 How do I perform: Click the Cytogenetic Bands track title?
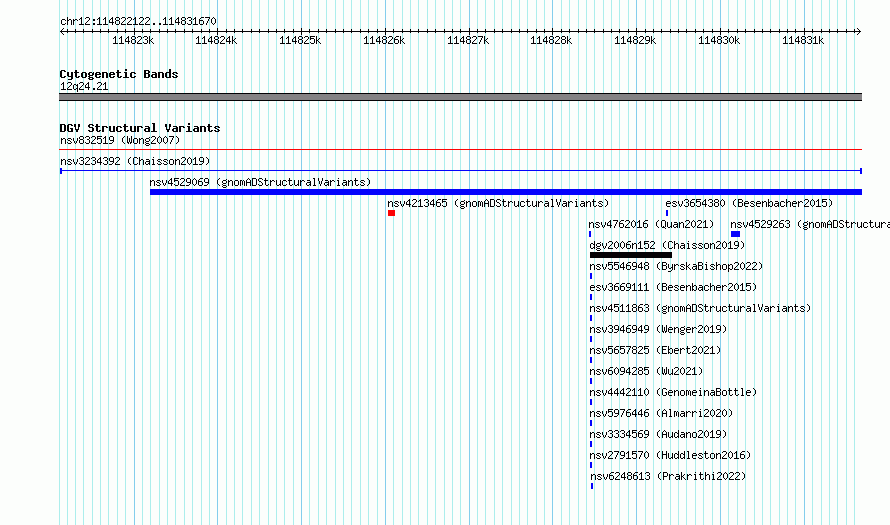click(x=119, y=74)
